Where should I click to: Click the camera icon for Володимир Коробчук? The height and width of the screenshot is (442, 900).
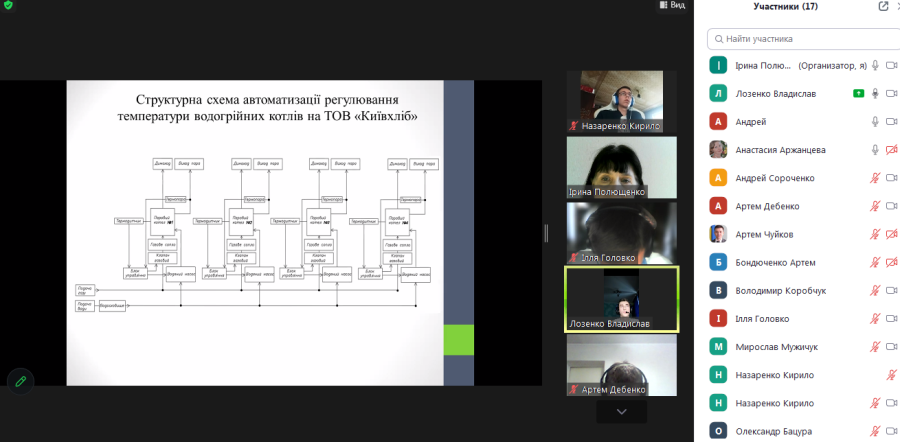pos(891,290)
